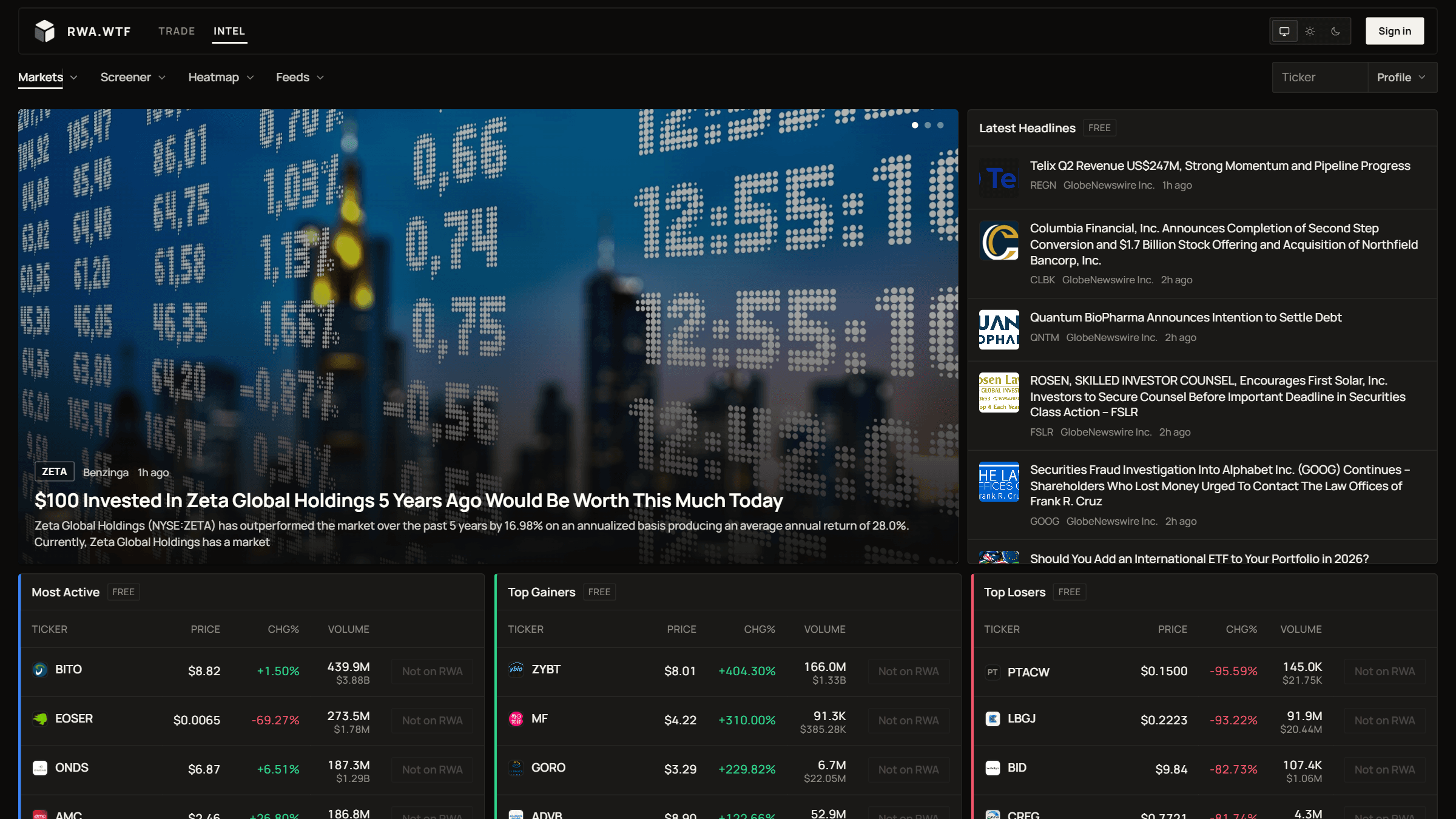Switch to dark theme moon icon
1456x819 pixels.
1335,31
